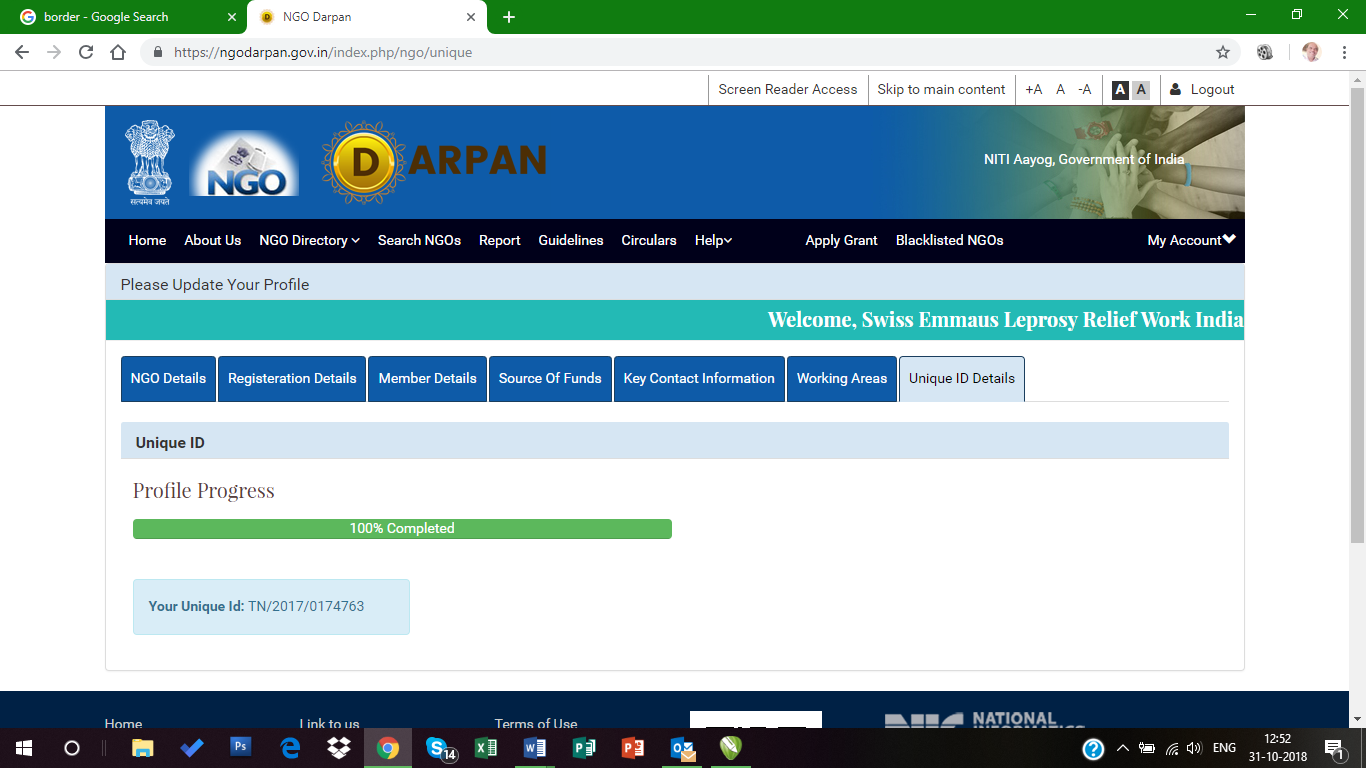Open the Chrome three-dot menu
This screenshot has height=768, width=1366.
coord(1344,52)
